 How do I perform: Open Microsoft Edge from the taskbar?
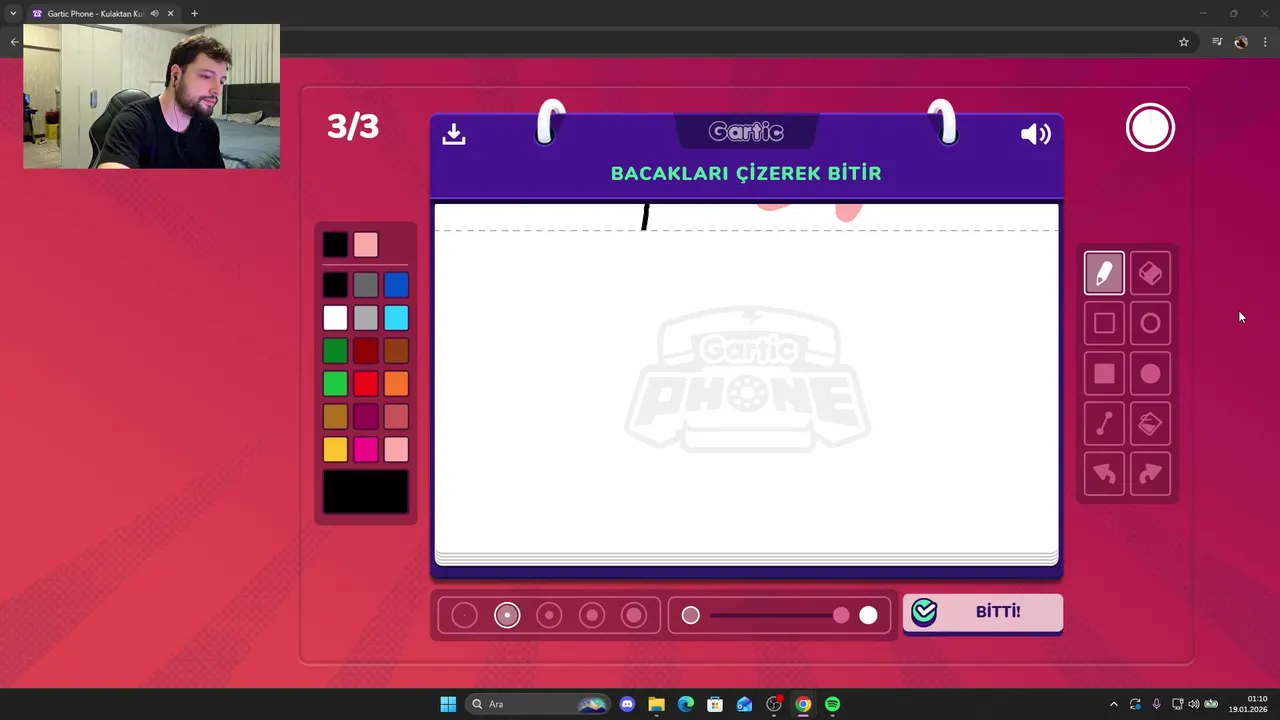(x=686, y=704)
